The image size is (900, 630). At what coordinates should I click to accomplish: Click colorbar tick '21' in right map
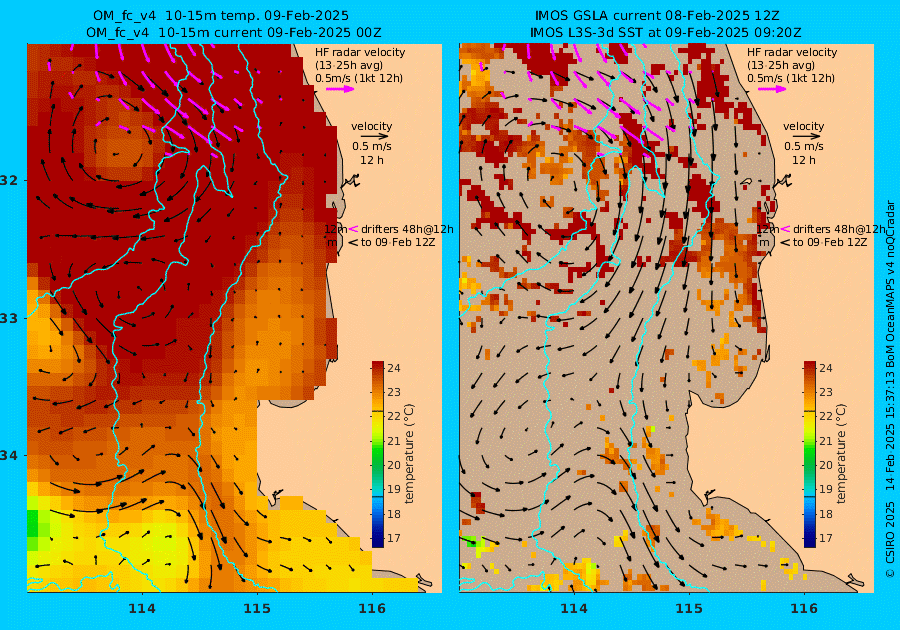[x=825, y=441]
